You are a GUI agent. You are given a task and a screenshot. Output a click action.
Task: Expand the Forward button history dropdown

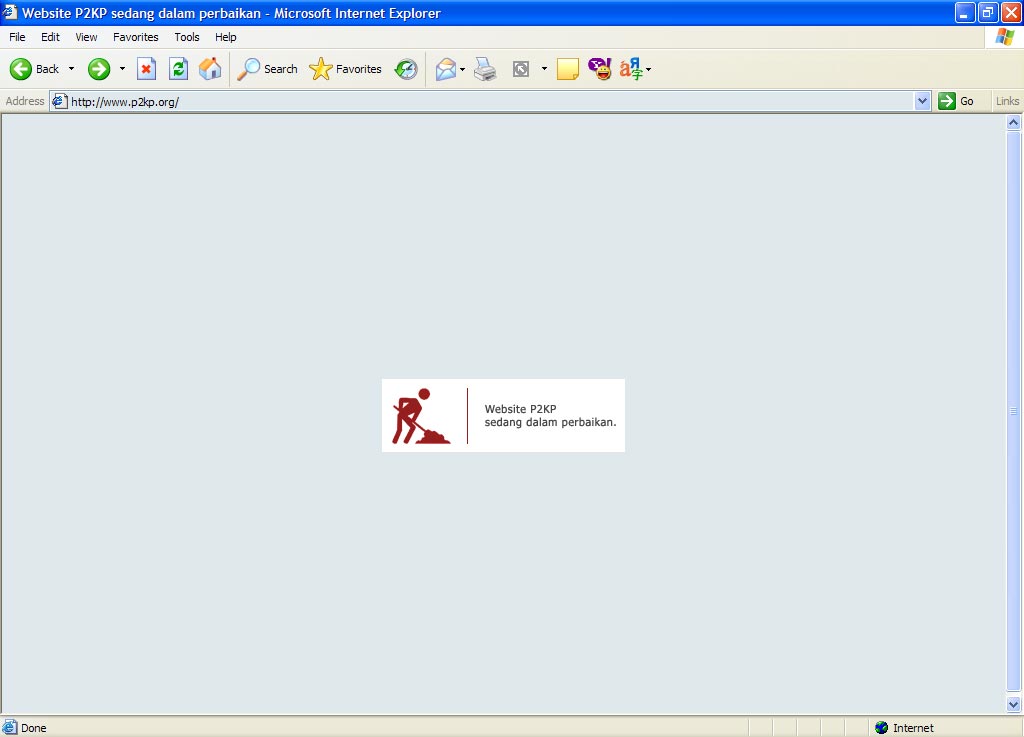122,69
